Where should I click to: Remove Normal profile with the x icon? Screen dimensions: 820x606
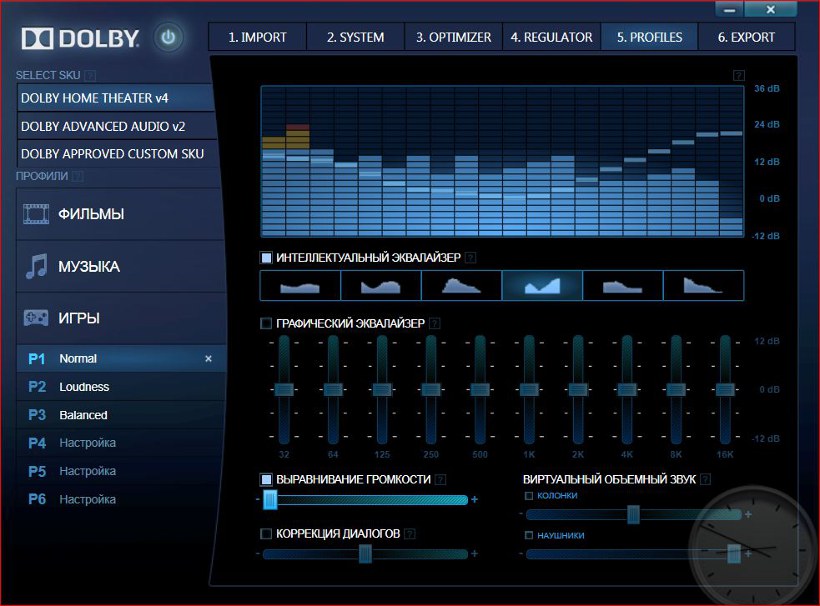coord(208,359)
